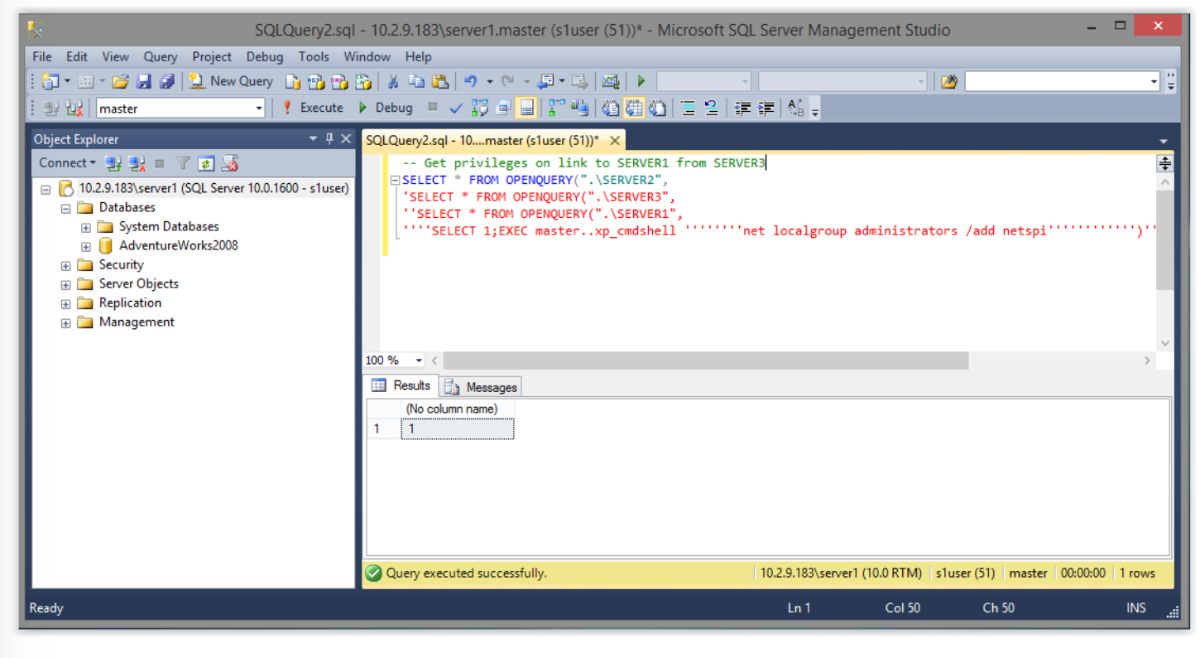This screenshot has width=1200, height=658.
Task: Click the Refresh icon in Object Explorer
Action: 206,163
